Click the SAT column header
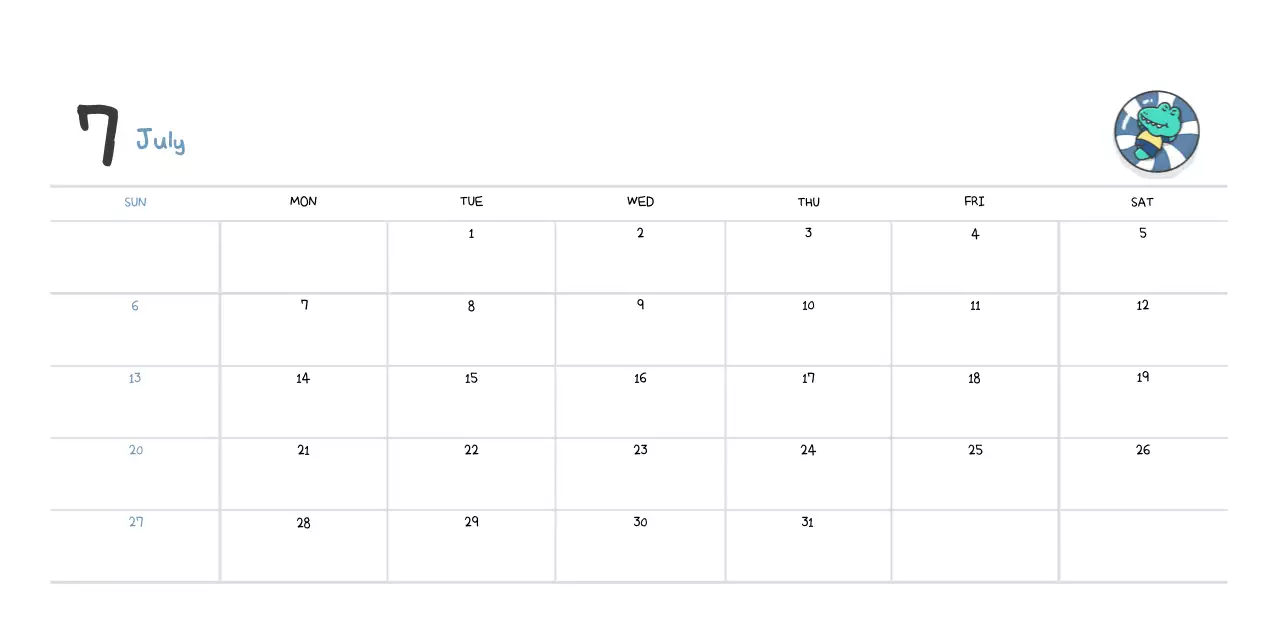 tap(1142, 202)
